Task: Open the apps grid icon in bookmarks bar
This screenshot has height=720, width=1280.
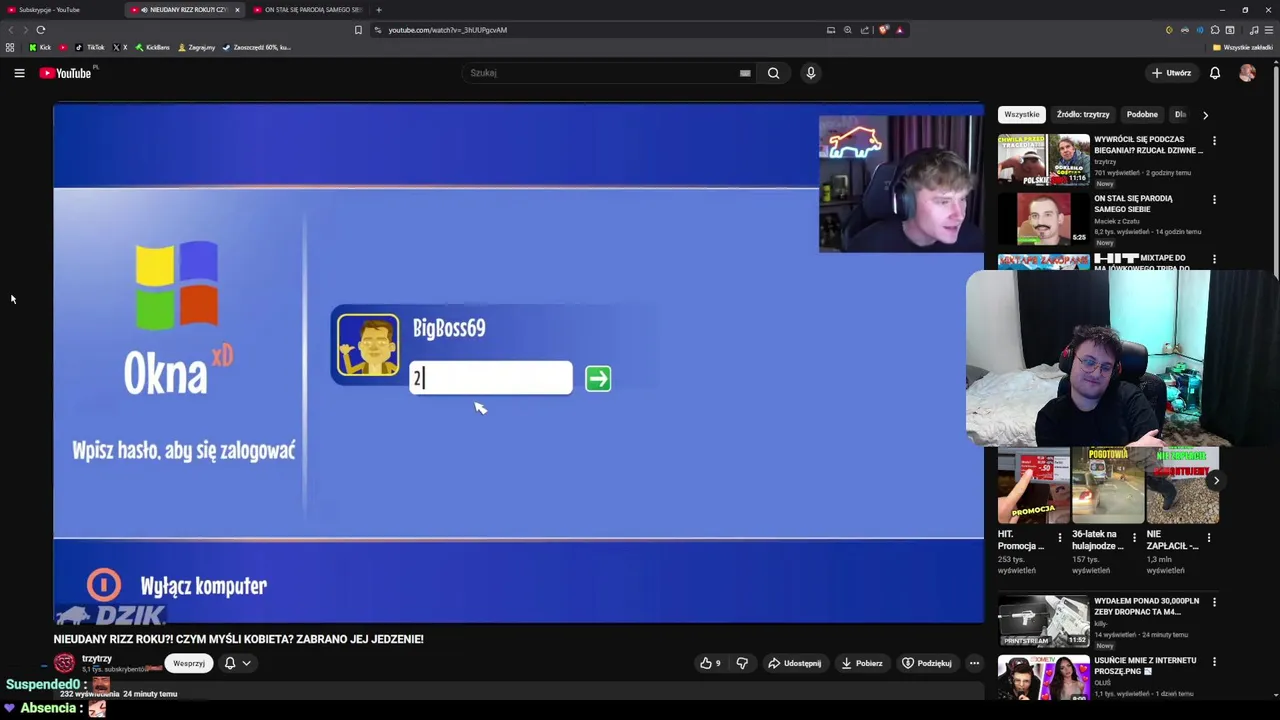Action: [x=10, y=47]
